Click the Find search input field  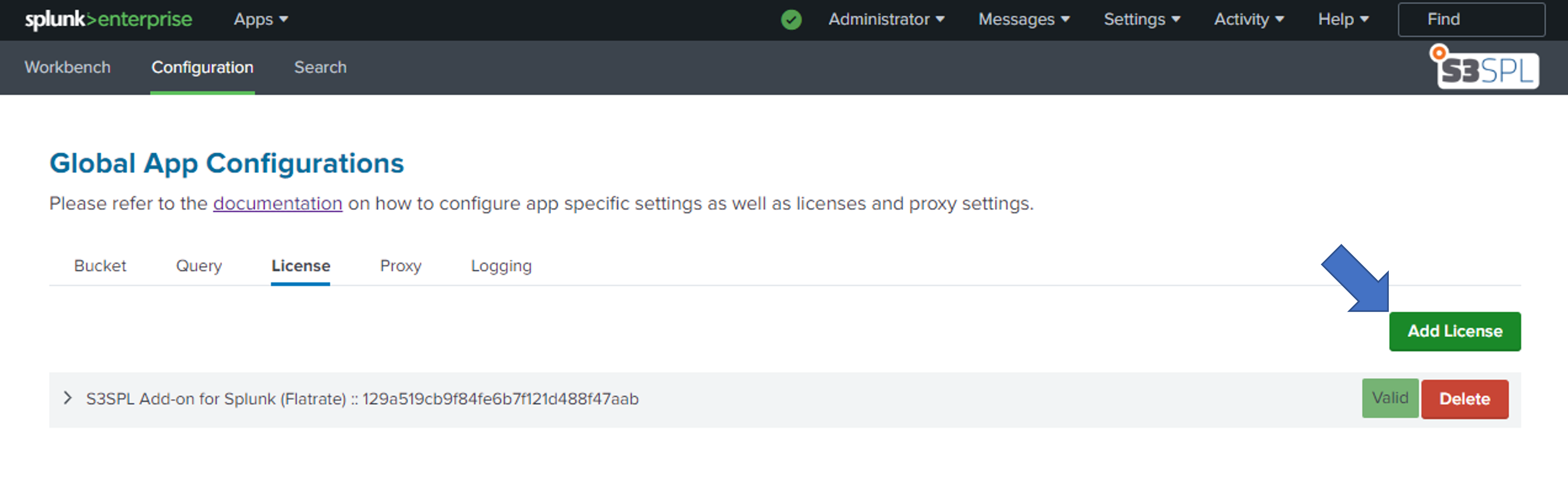(x=1475, y=18)
